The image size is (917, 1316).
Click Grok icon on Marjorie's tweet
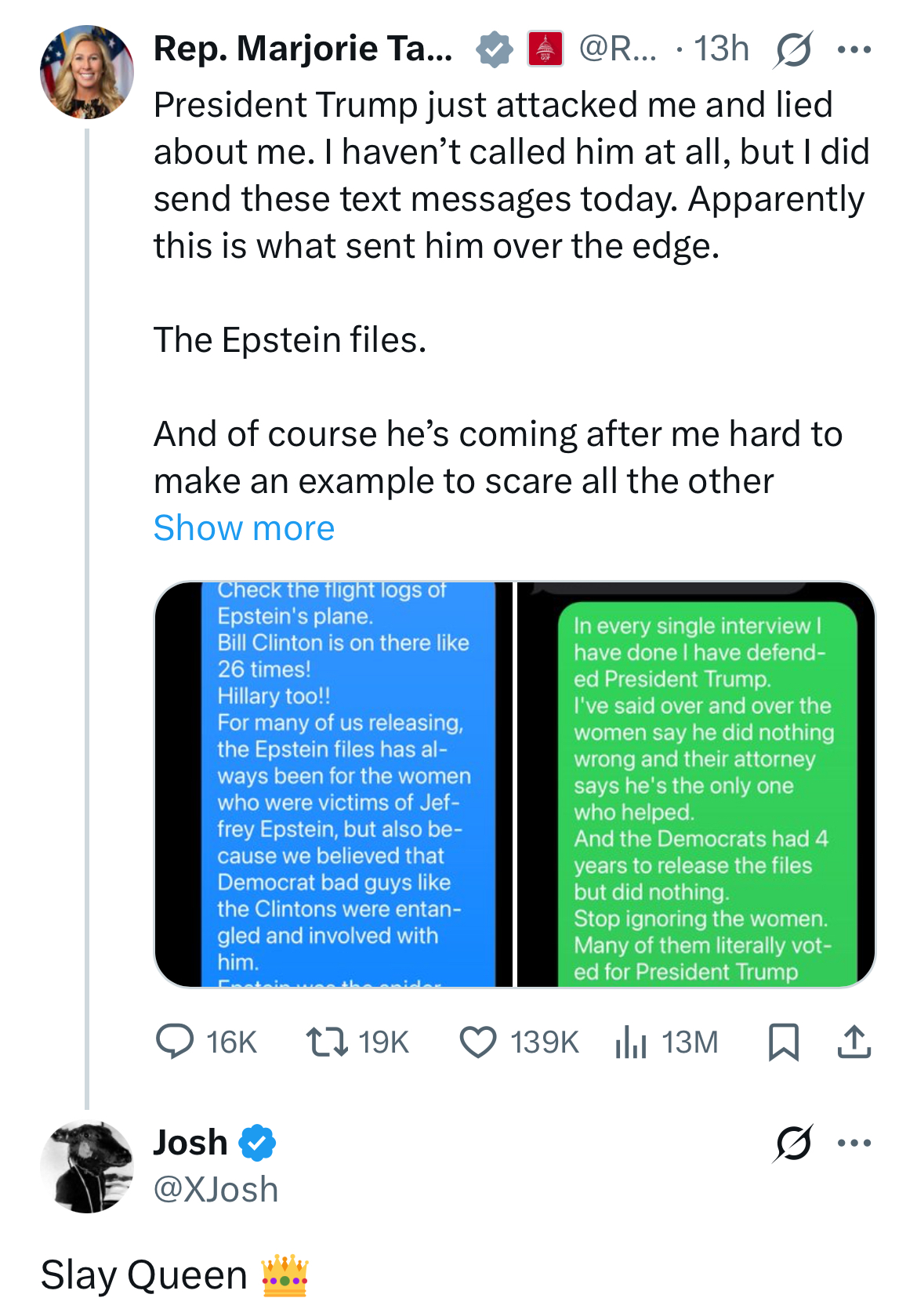pos(792,50)
